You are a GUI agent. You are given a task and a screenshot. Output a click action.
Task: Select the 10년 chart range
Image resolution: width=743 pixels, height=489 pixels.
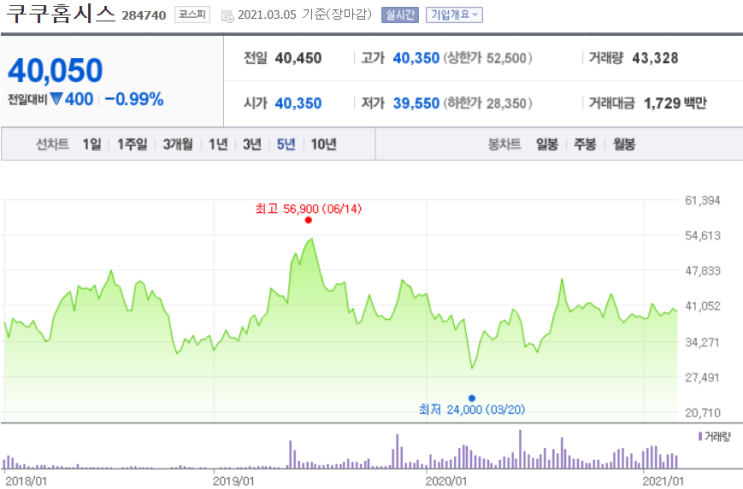point(324,144)
